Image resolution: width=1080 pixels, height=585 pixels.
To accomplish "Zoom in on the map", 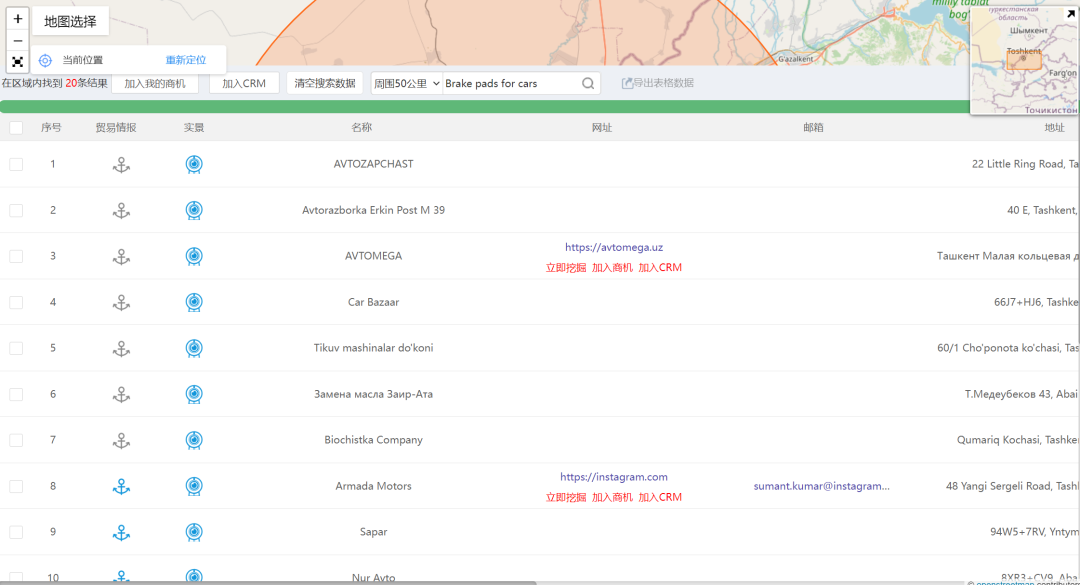I will coord(18,19).
